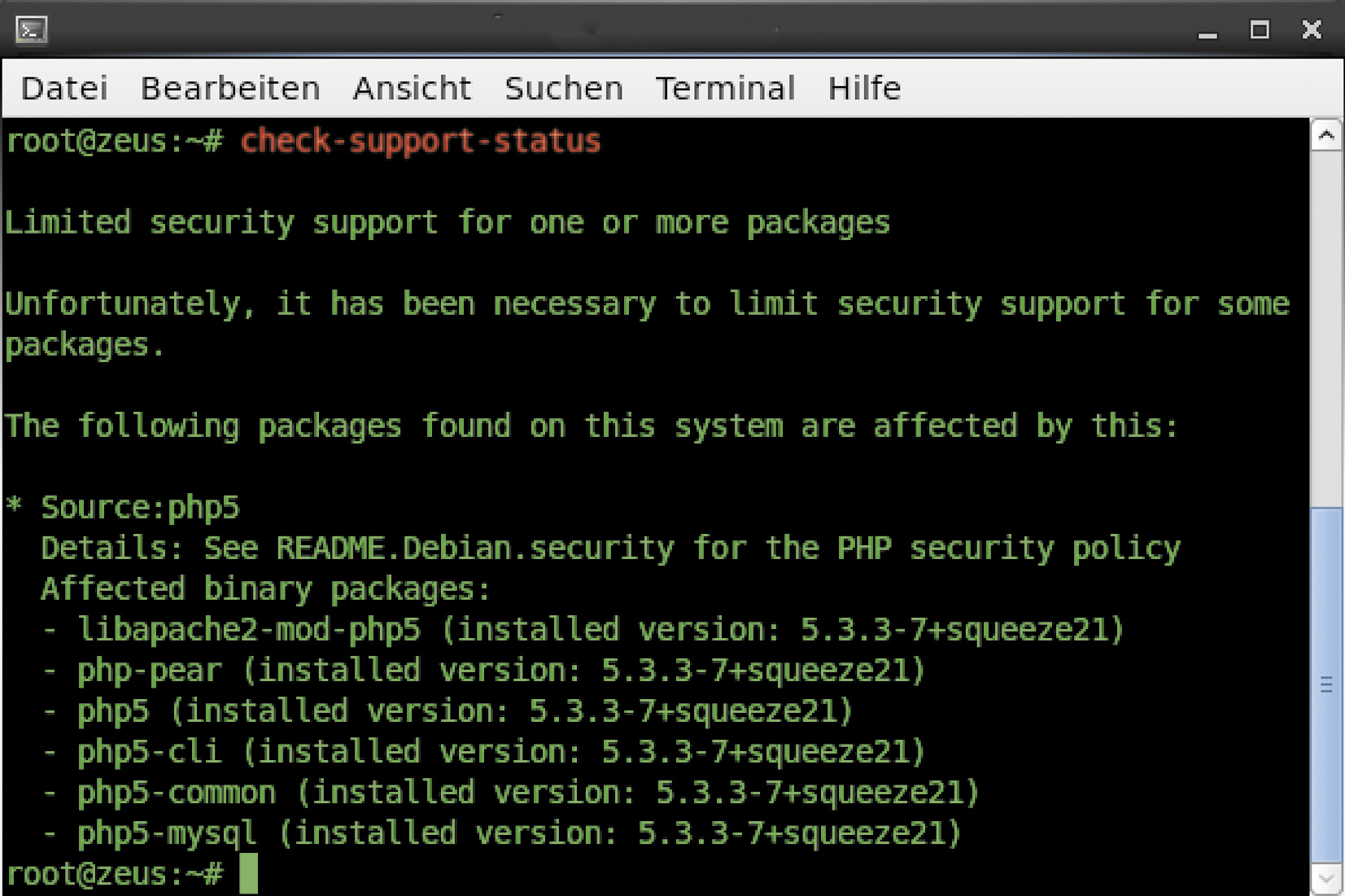Click the Source:php5 line
Screen dimensions: 1345x896
(140, 507)
